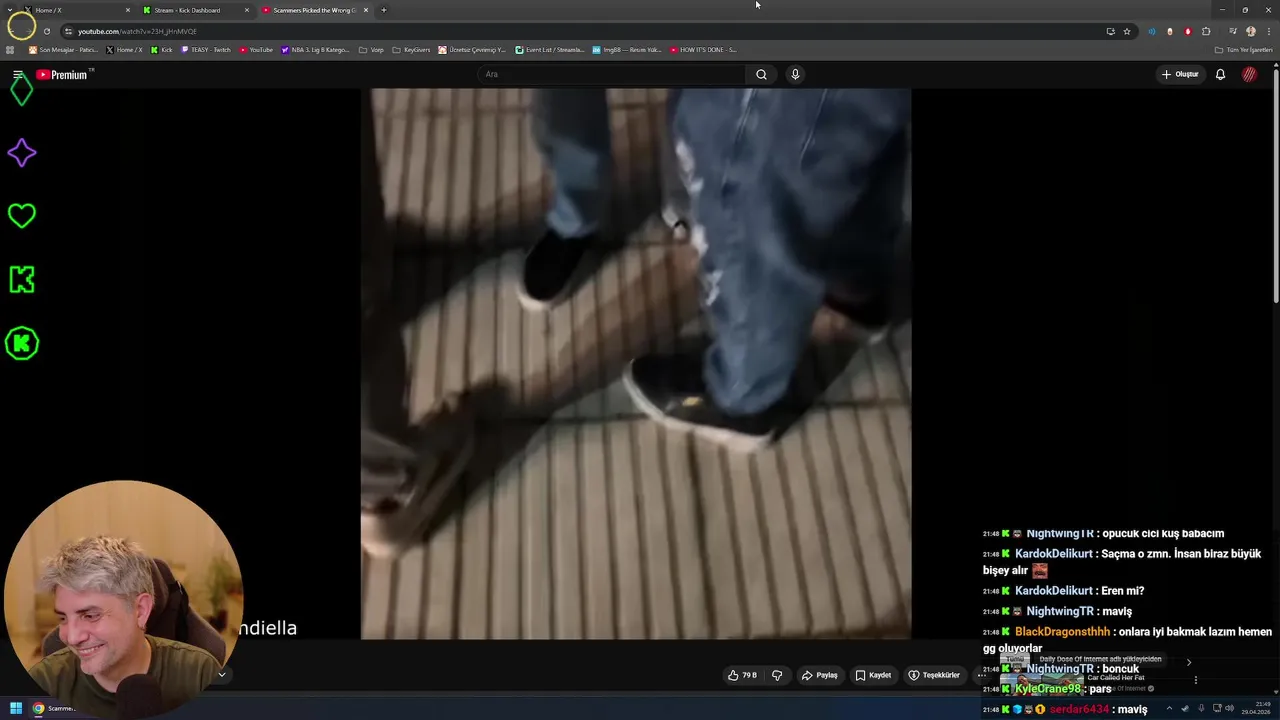
Task: Open the 'Ücretsiz Çevrimiçi Y...' bookmark
Action: [472, 50]
